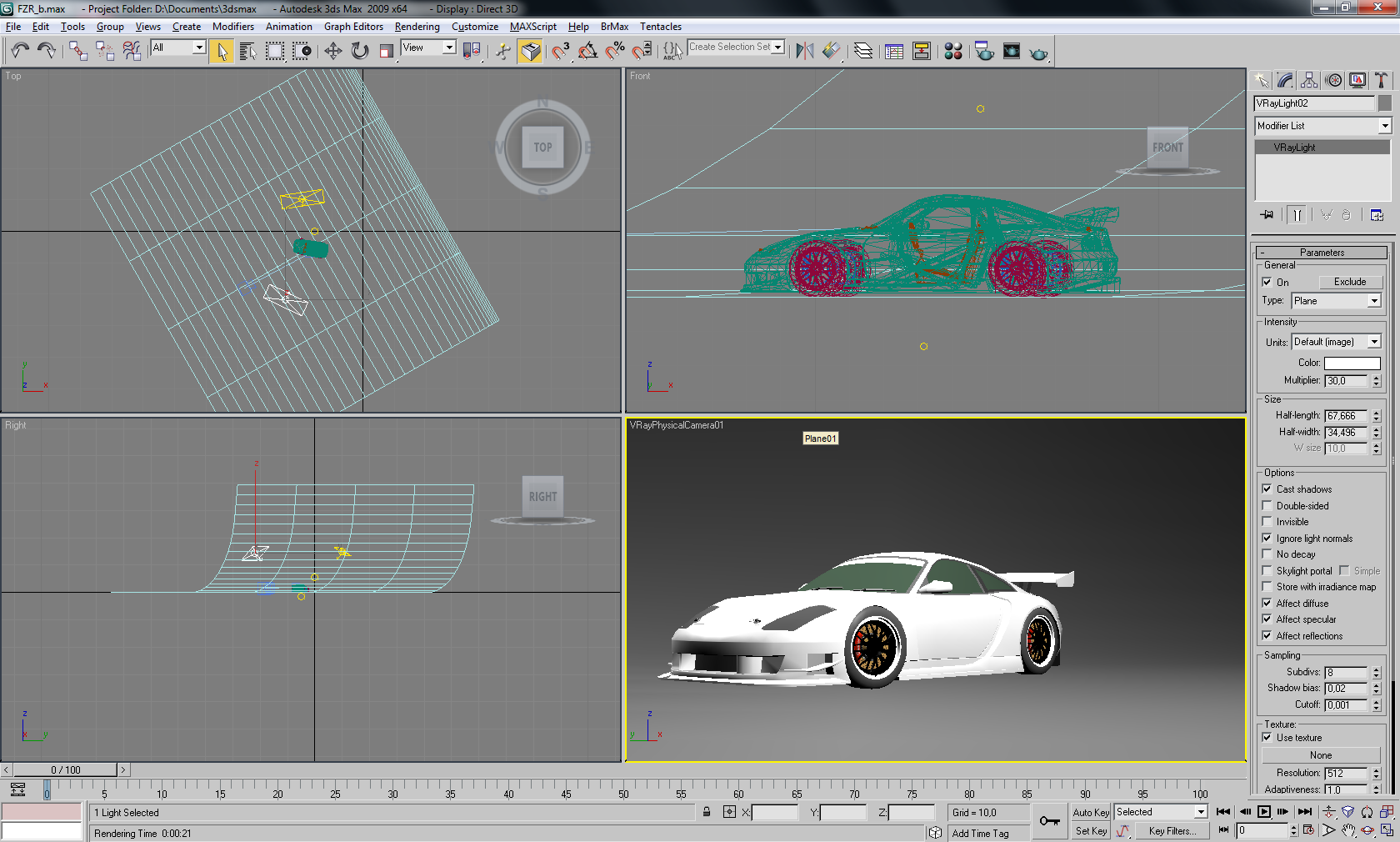The height and width of the screenshot is (842, 1400).
Task: Open the Utilities hammer panel
Action: tap(1381, 80)
